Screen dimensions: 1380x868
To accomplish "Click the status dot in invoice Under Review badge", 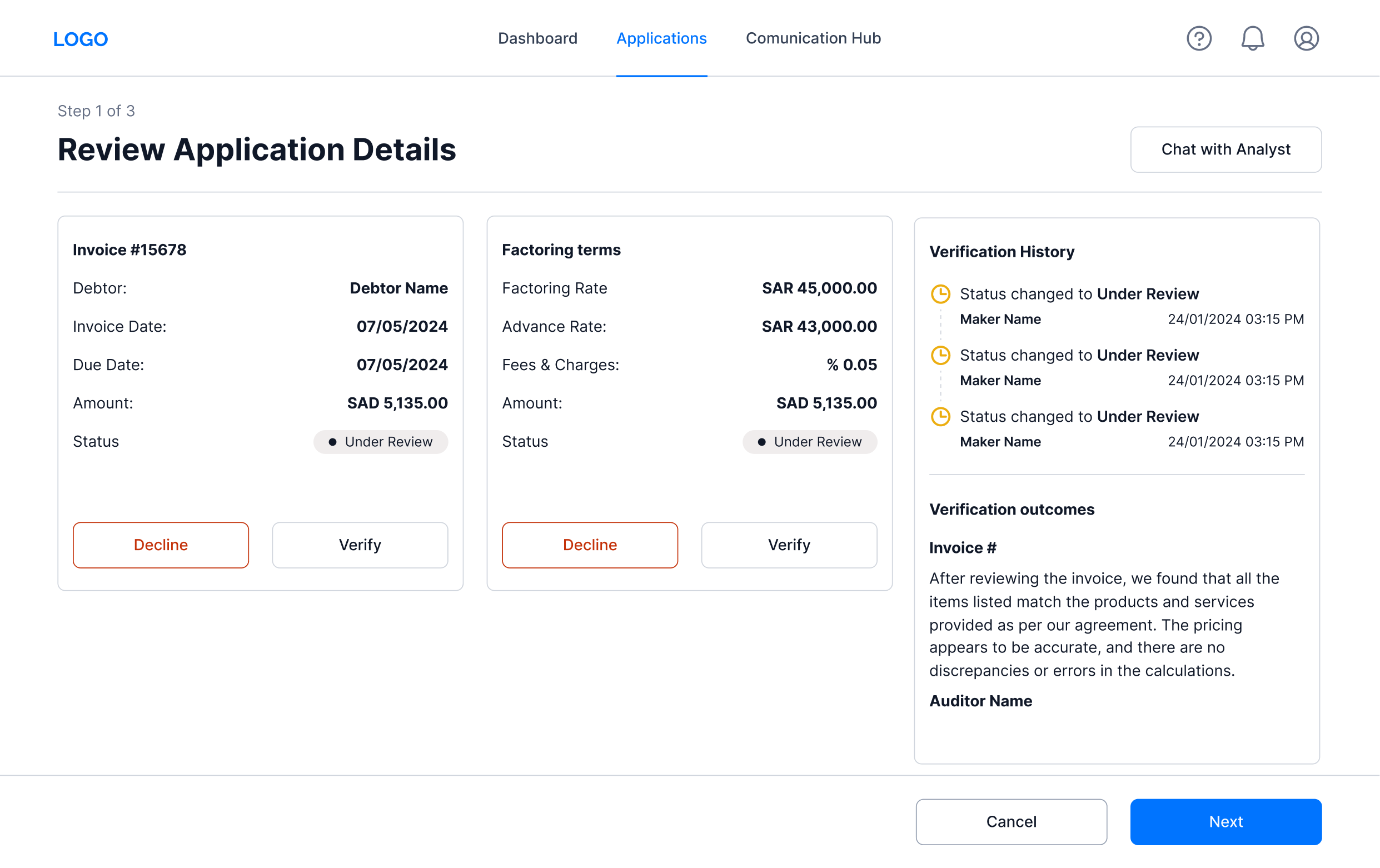I will pos(332,441).
